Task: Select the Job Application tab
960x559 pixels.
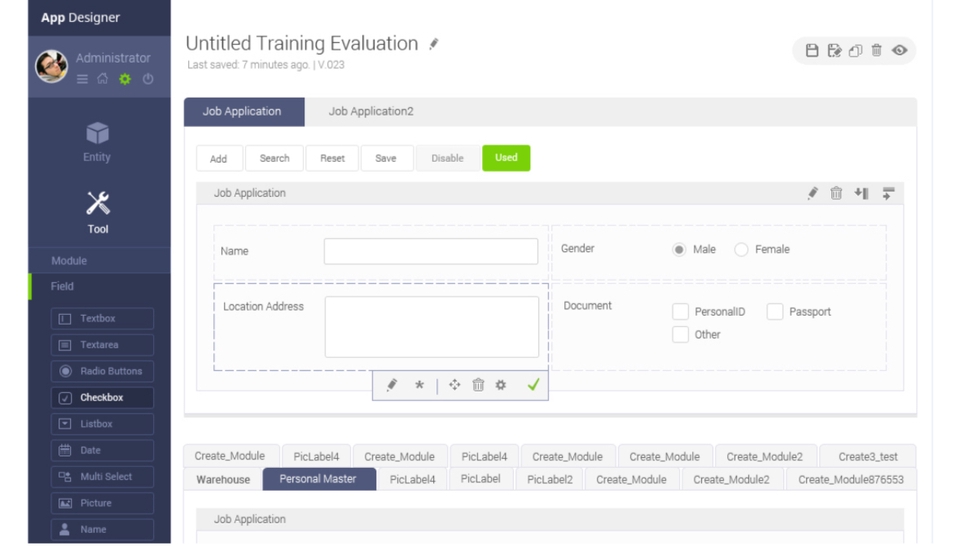Action: coord(244,112)
